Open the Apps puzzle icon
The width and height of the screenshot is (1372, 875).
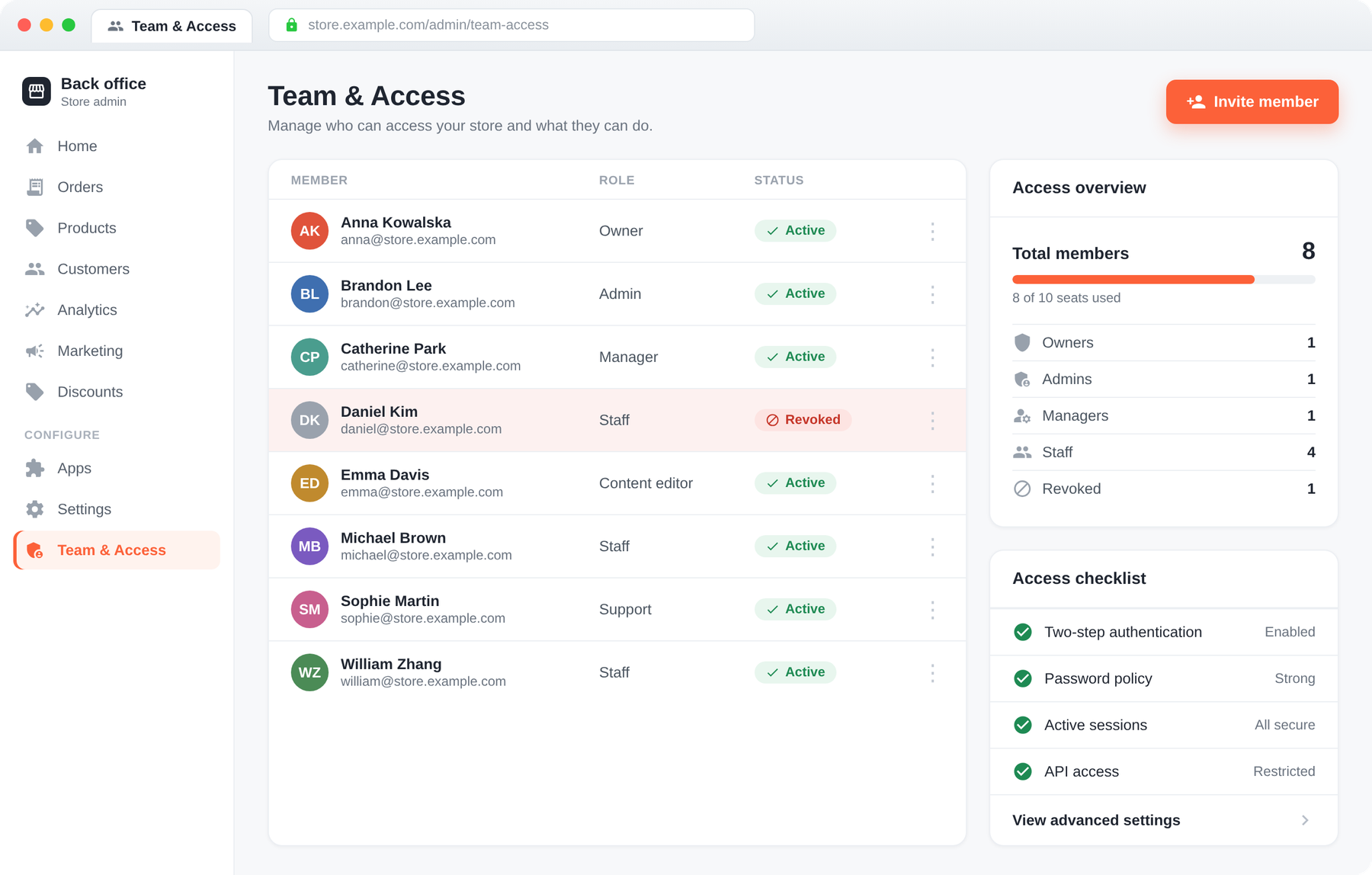point(35,468)
